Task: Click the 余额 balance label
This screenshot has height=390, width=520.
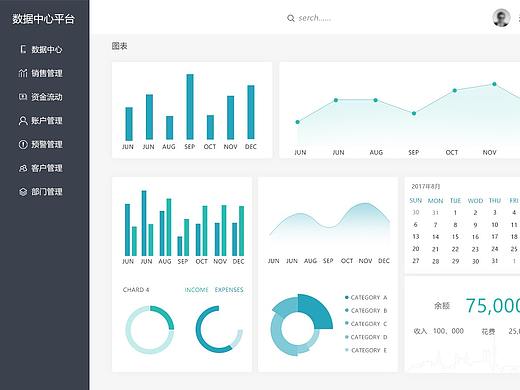Action: coord(442,306)
